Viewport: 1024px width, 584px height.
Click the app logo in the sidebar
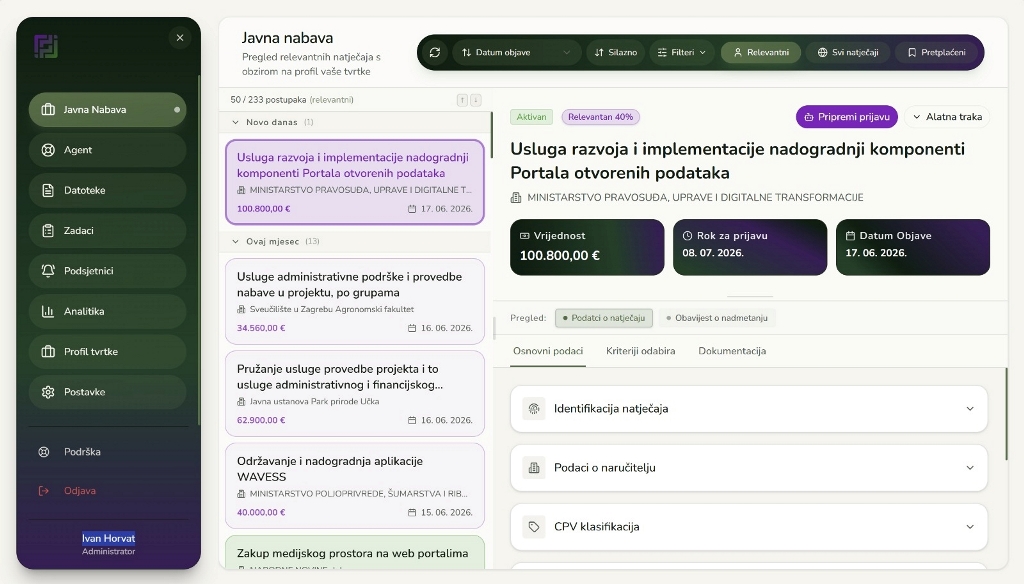coord(46,46)
